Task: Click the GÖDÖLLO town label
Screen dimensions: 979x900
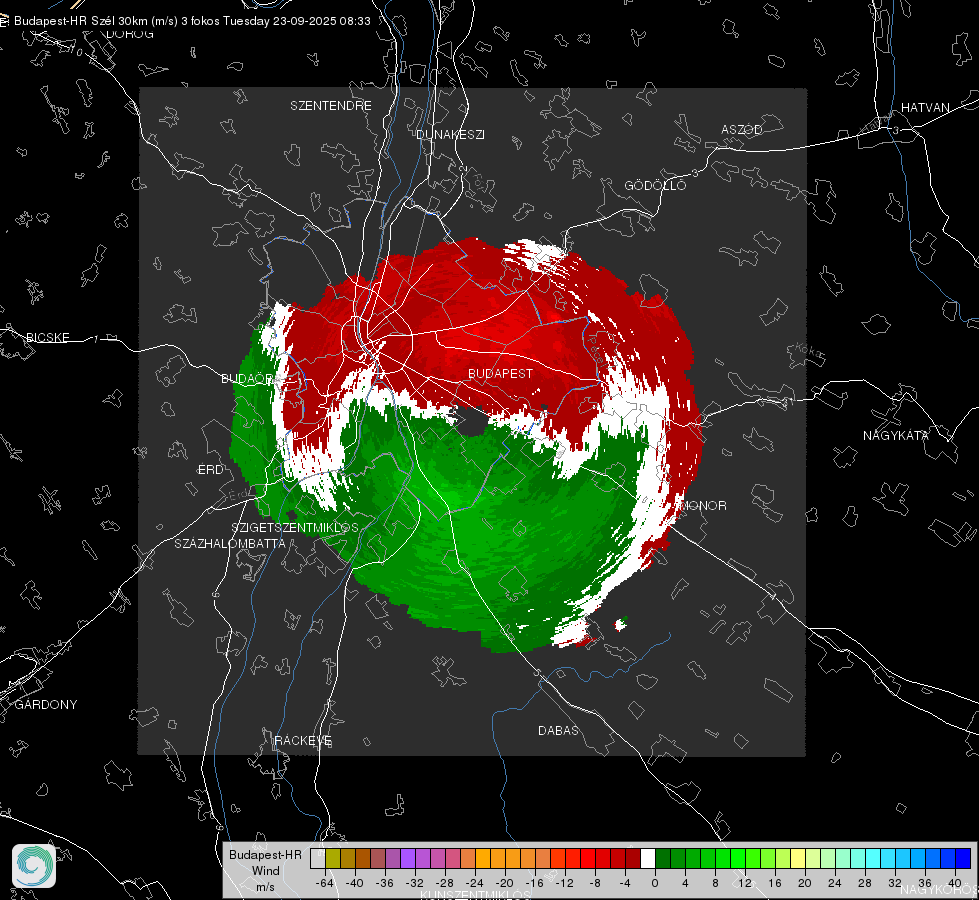Action: coord(655,186)
